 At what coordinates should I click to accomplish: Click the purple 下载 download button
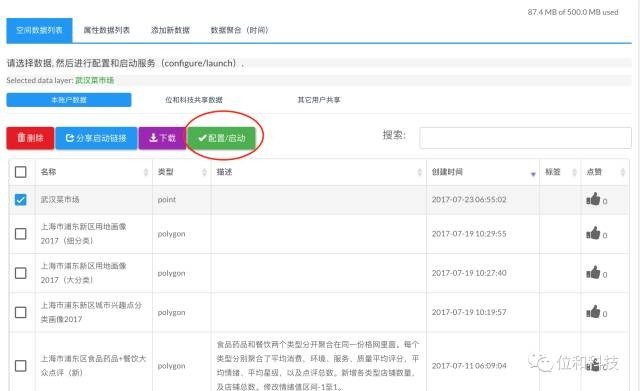[162, 138]
